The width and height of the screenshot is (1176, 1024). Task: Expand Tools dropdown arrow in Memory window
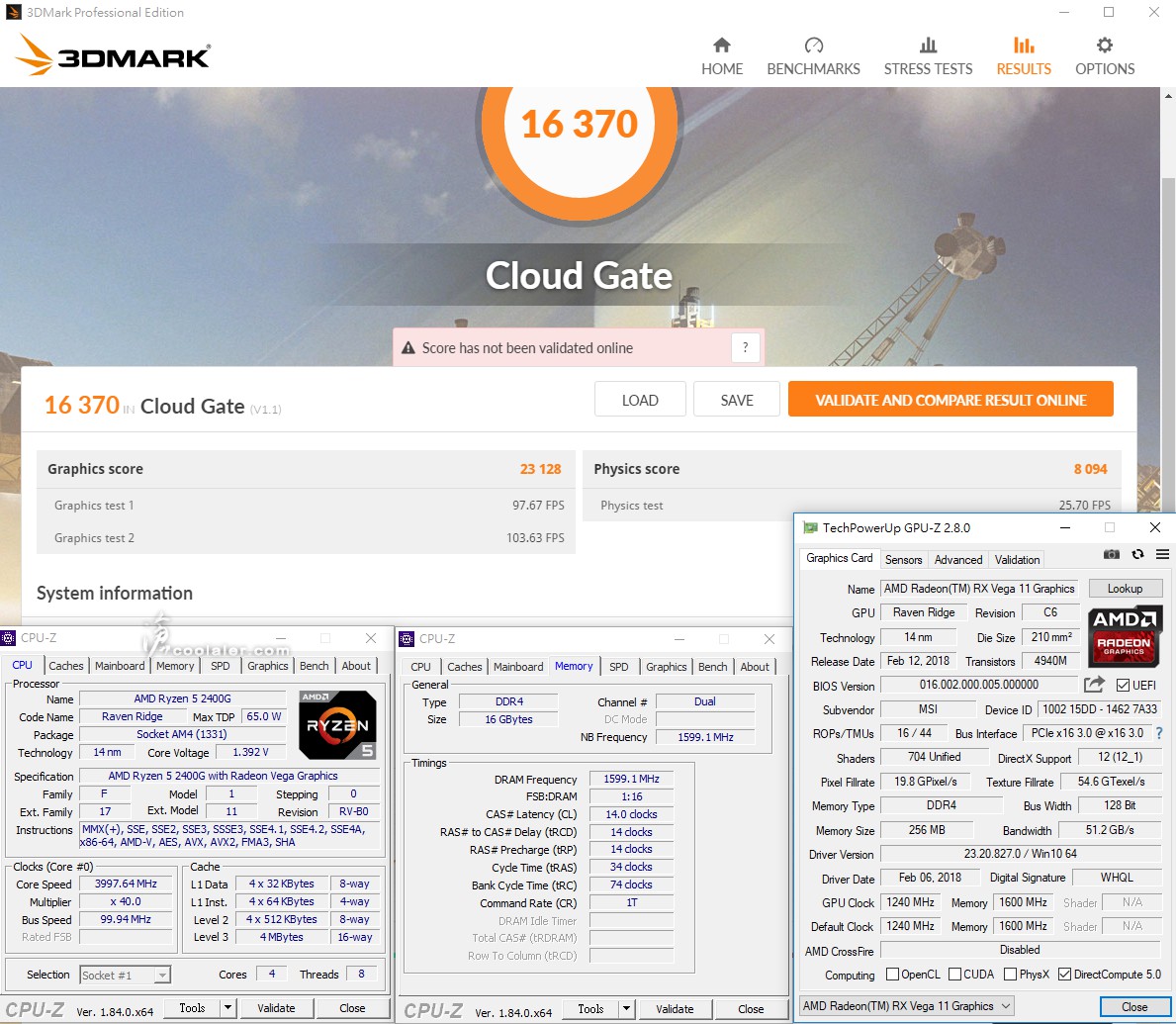click(x=626, y=1008)
